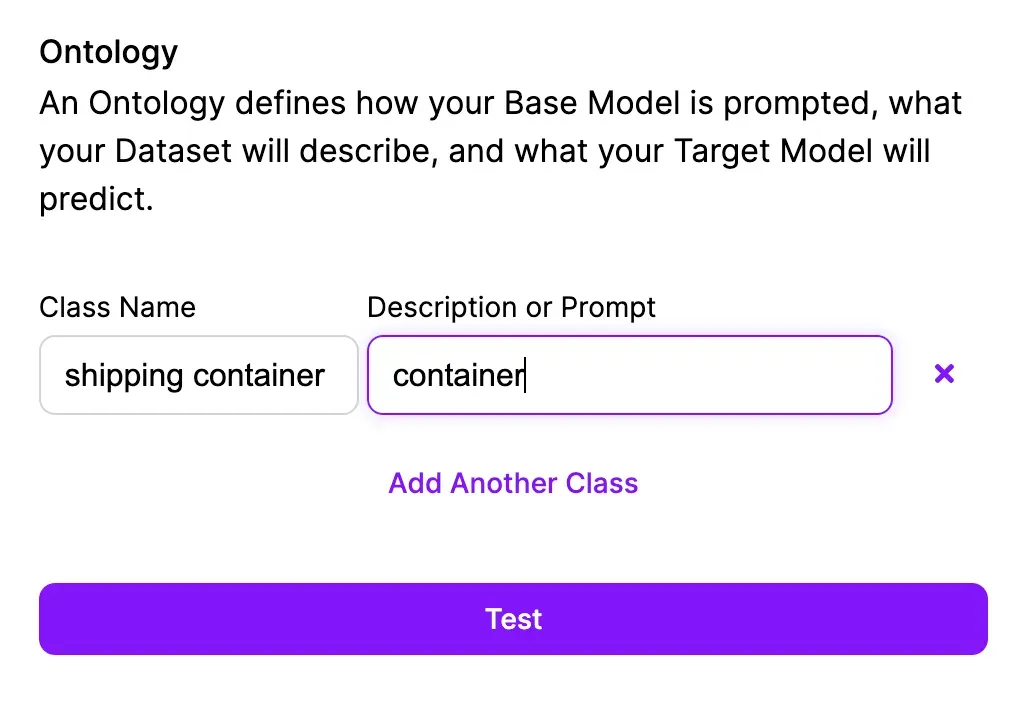Run the ontology test

point(513,619)
